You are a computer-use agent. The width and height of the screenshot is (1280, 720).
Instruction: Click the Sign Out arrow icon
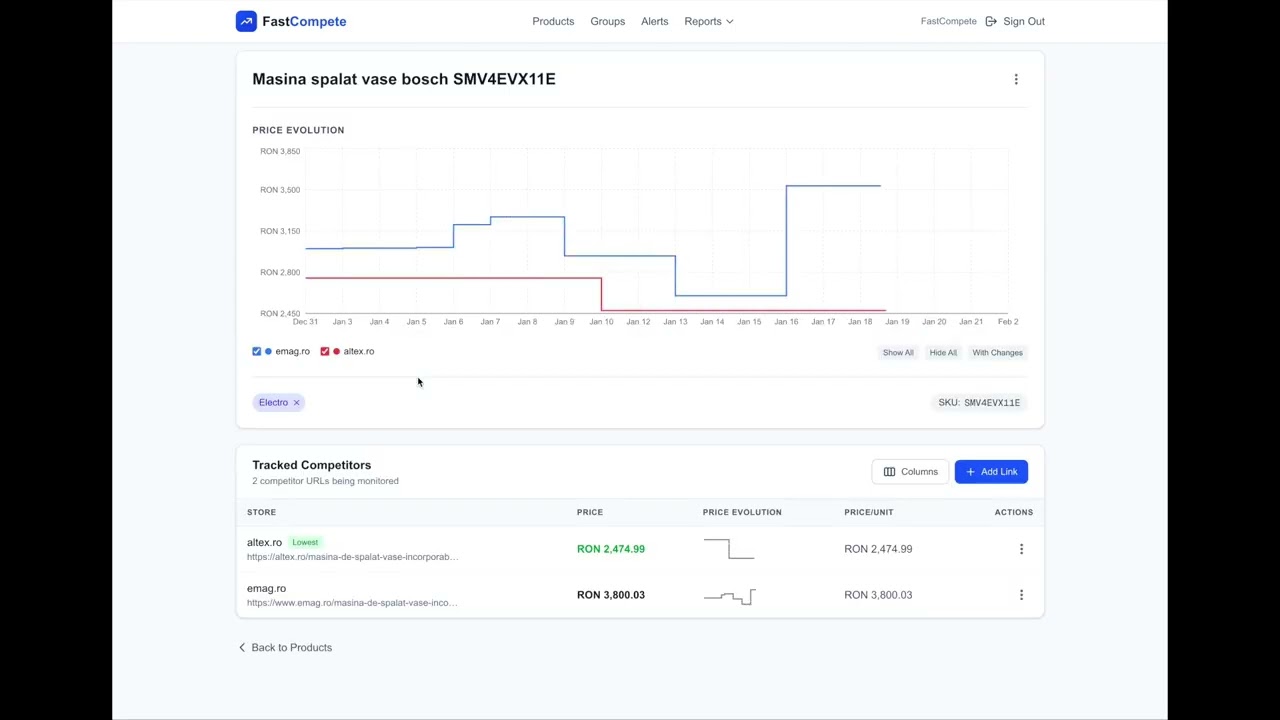click(x=991, y=21)
